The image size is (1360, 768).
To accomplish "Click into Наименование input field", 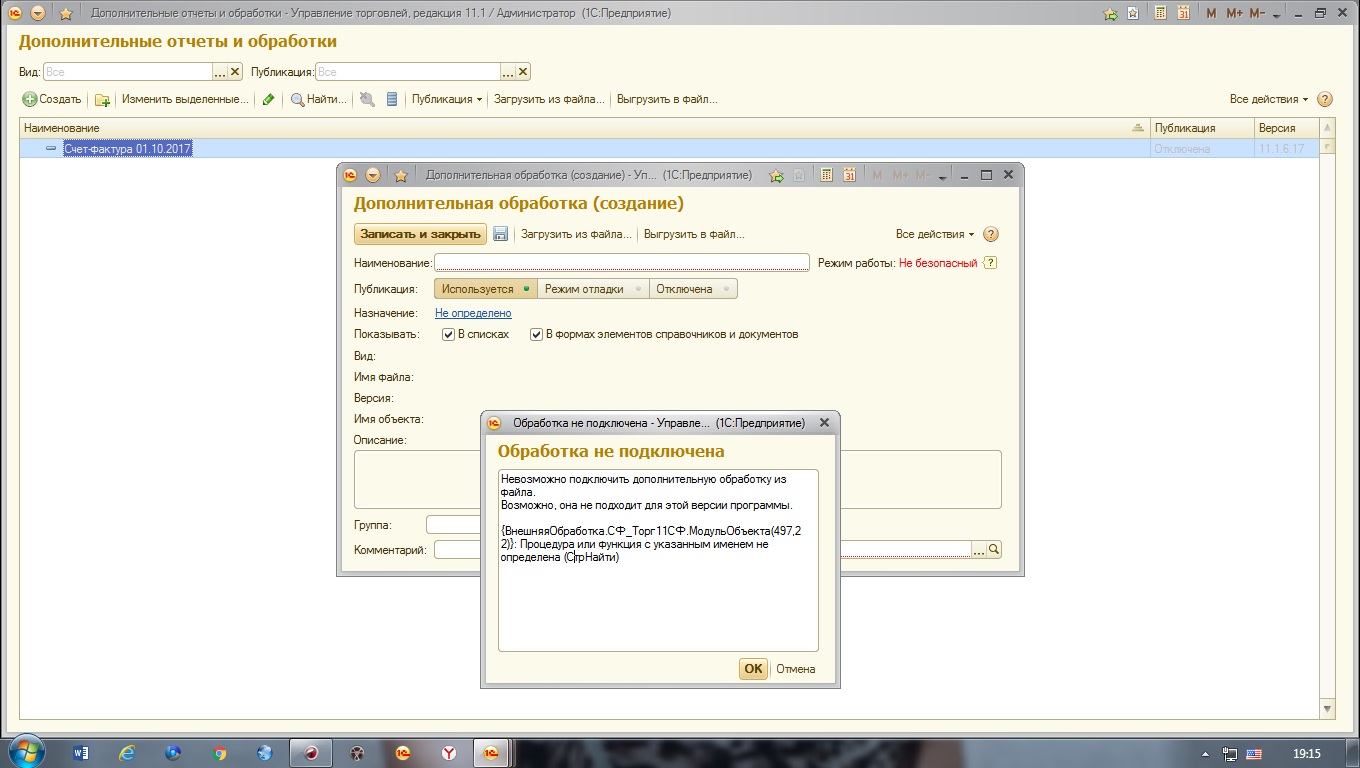I will [x=621, y=263].
